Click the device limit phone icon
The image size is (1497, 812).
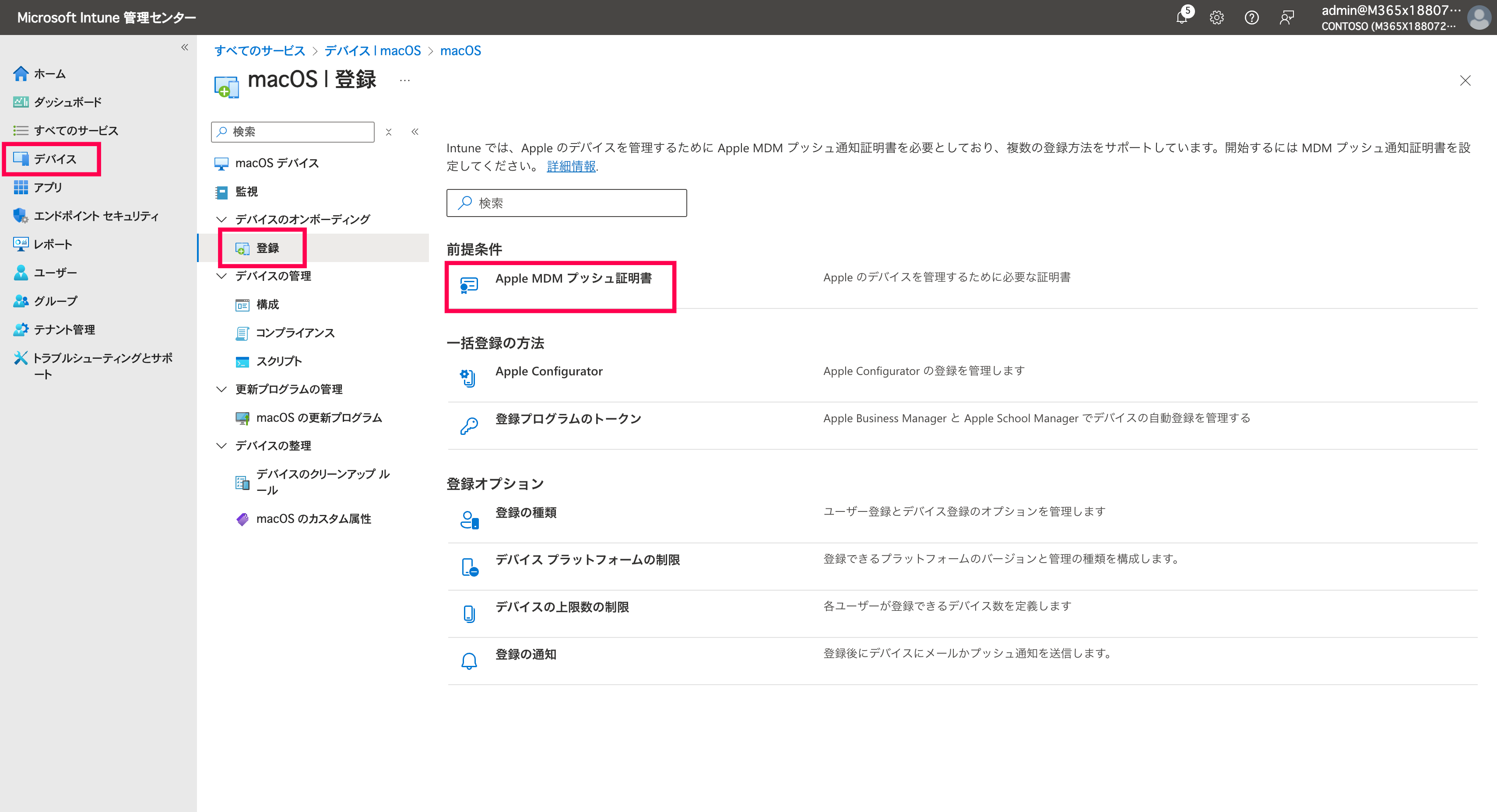click(469, 614)
